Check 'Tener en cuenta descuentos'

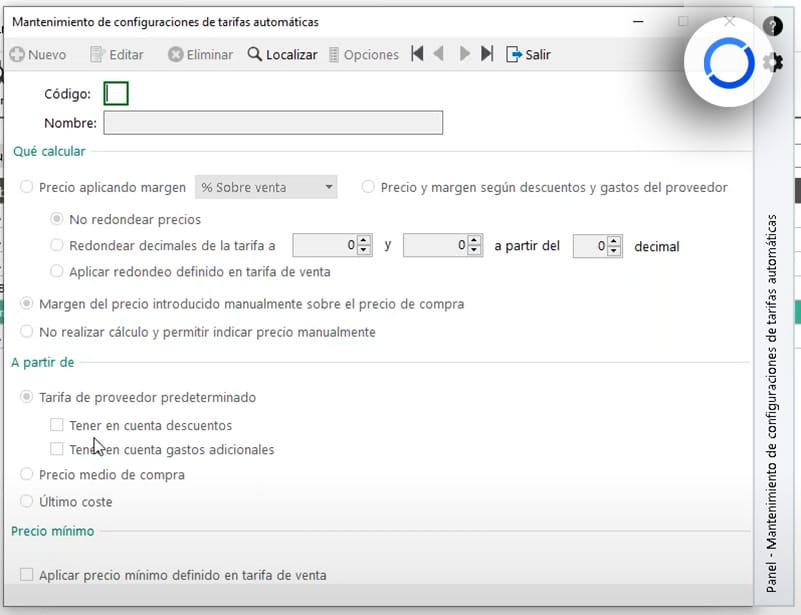57,425
